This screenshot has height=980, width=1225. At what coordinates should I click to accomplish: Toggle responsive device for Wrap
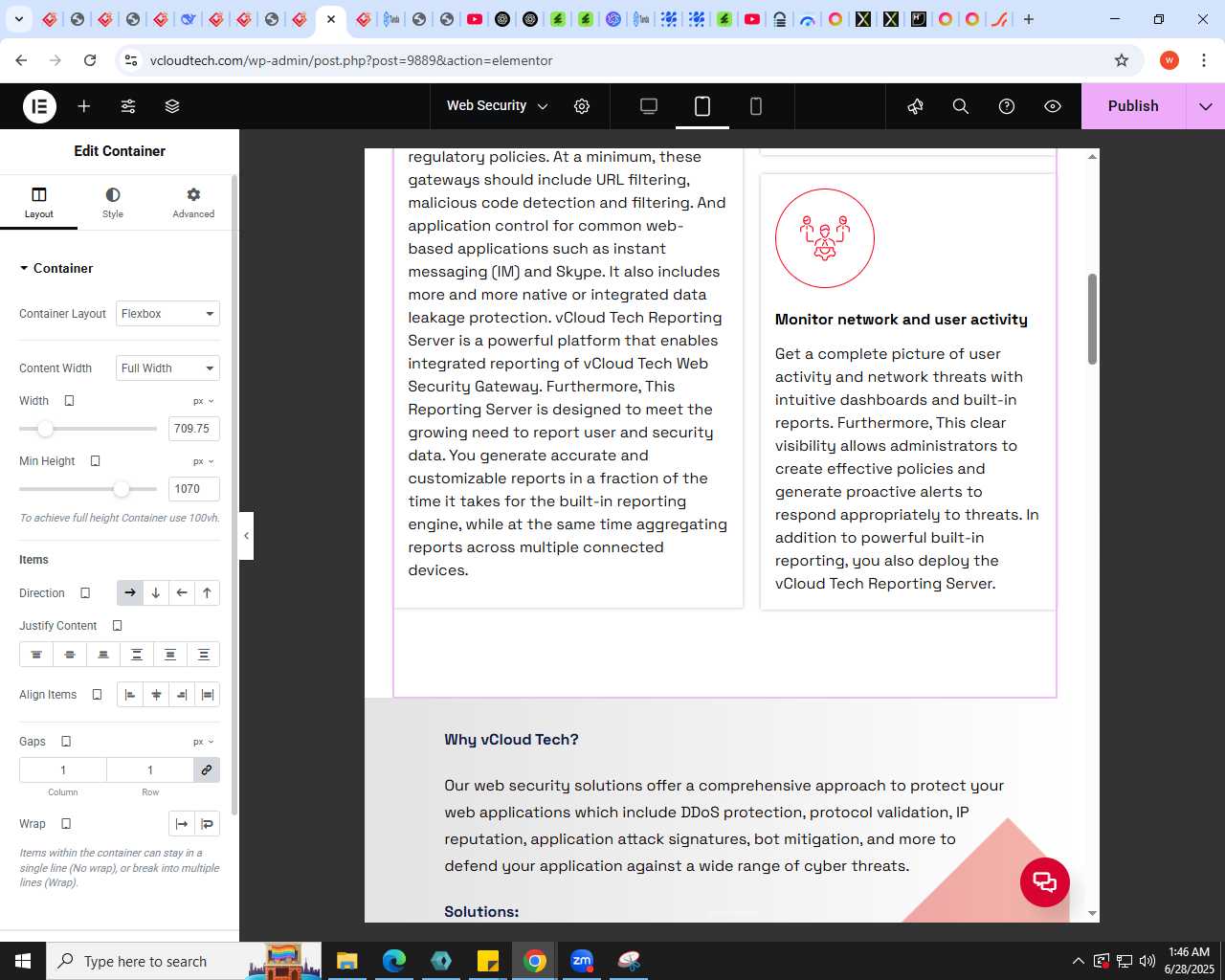[66, 824]
